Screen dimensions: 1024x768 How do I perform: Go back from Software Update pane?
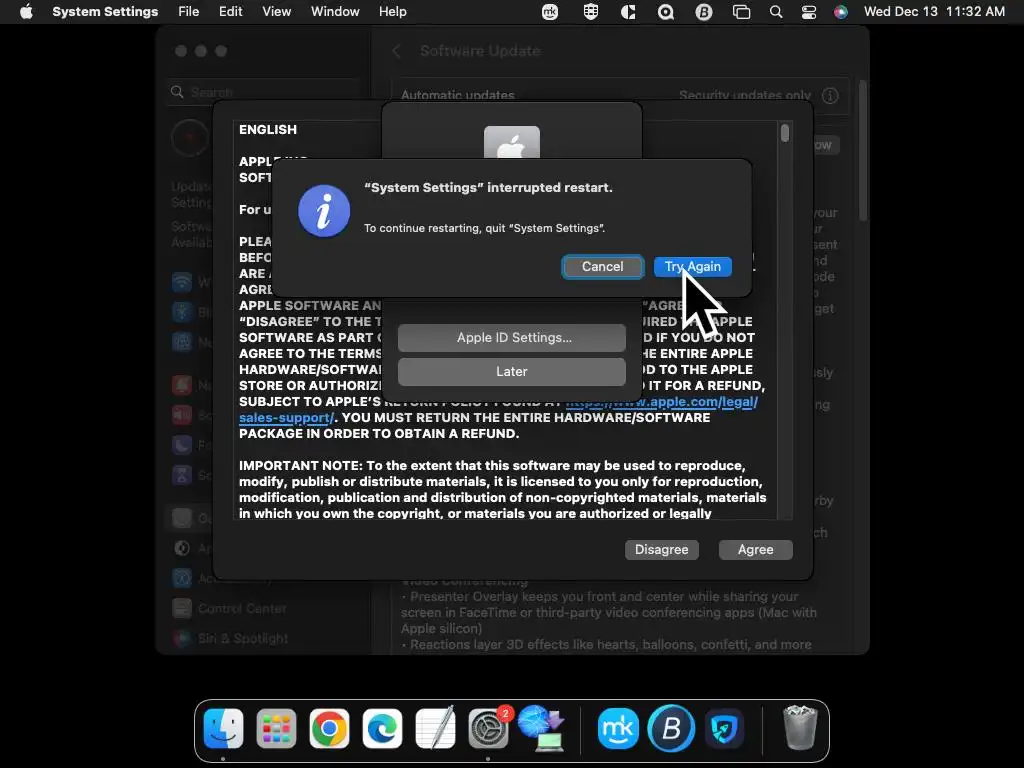(x=396, y=51)
